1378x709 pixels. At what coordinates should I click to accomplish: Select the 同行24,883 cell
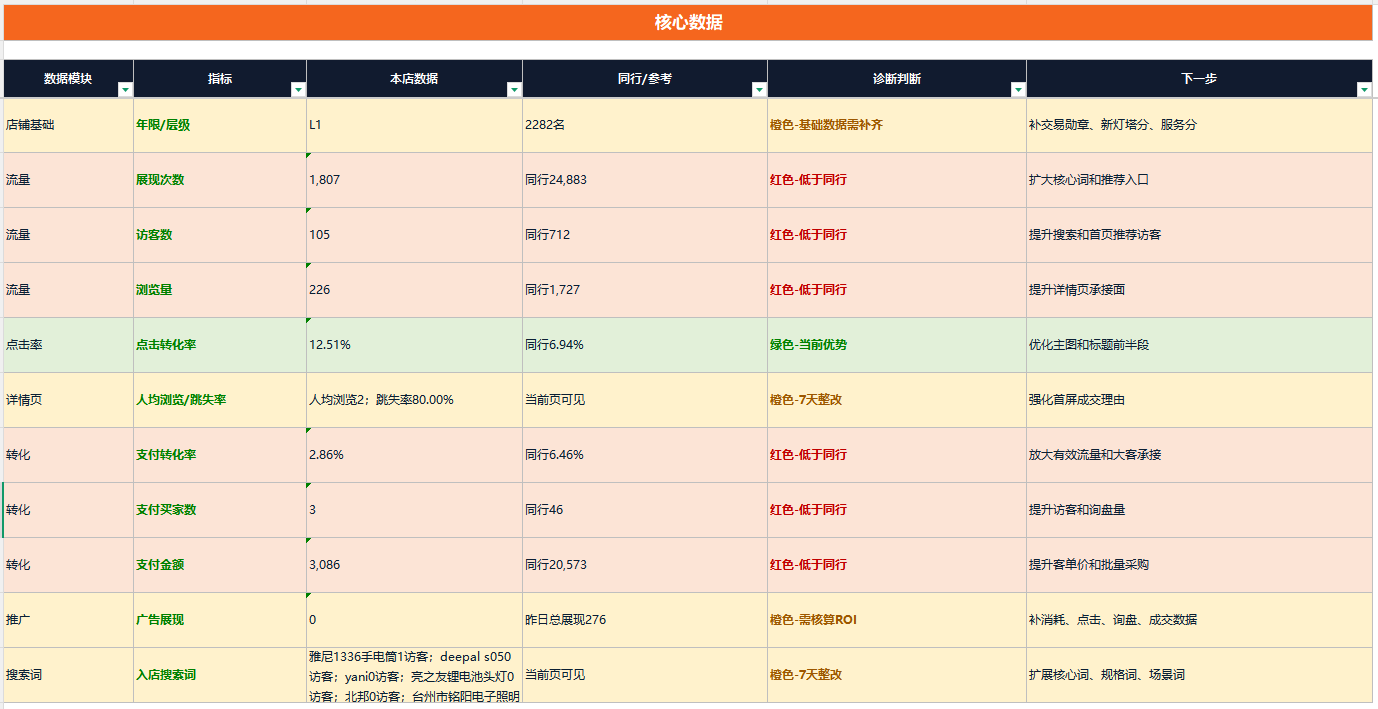point(645,181)
